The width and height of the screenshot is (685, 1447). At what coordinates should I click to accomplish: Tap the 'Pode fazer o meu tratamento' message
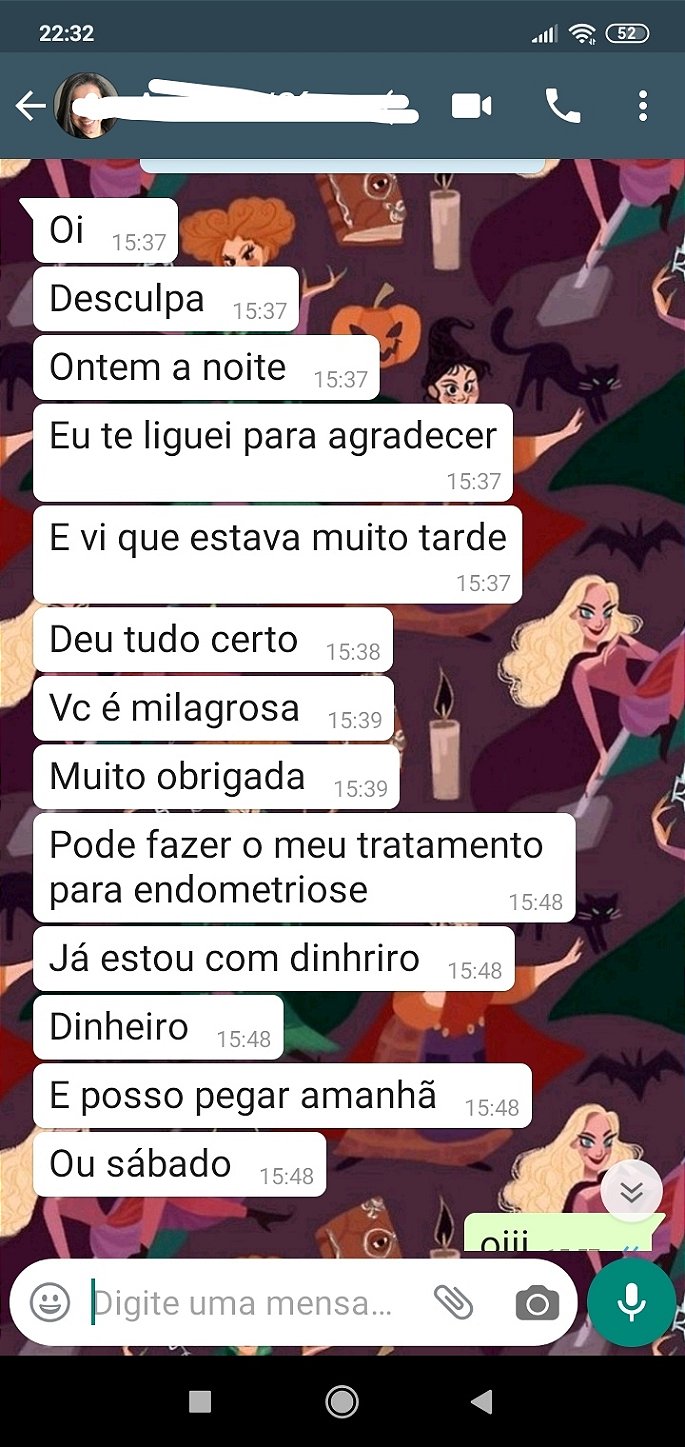[x=304, y=867]
